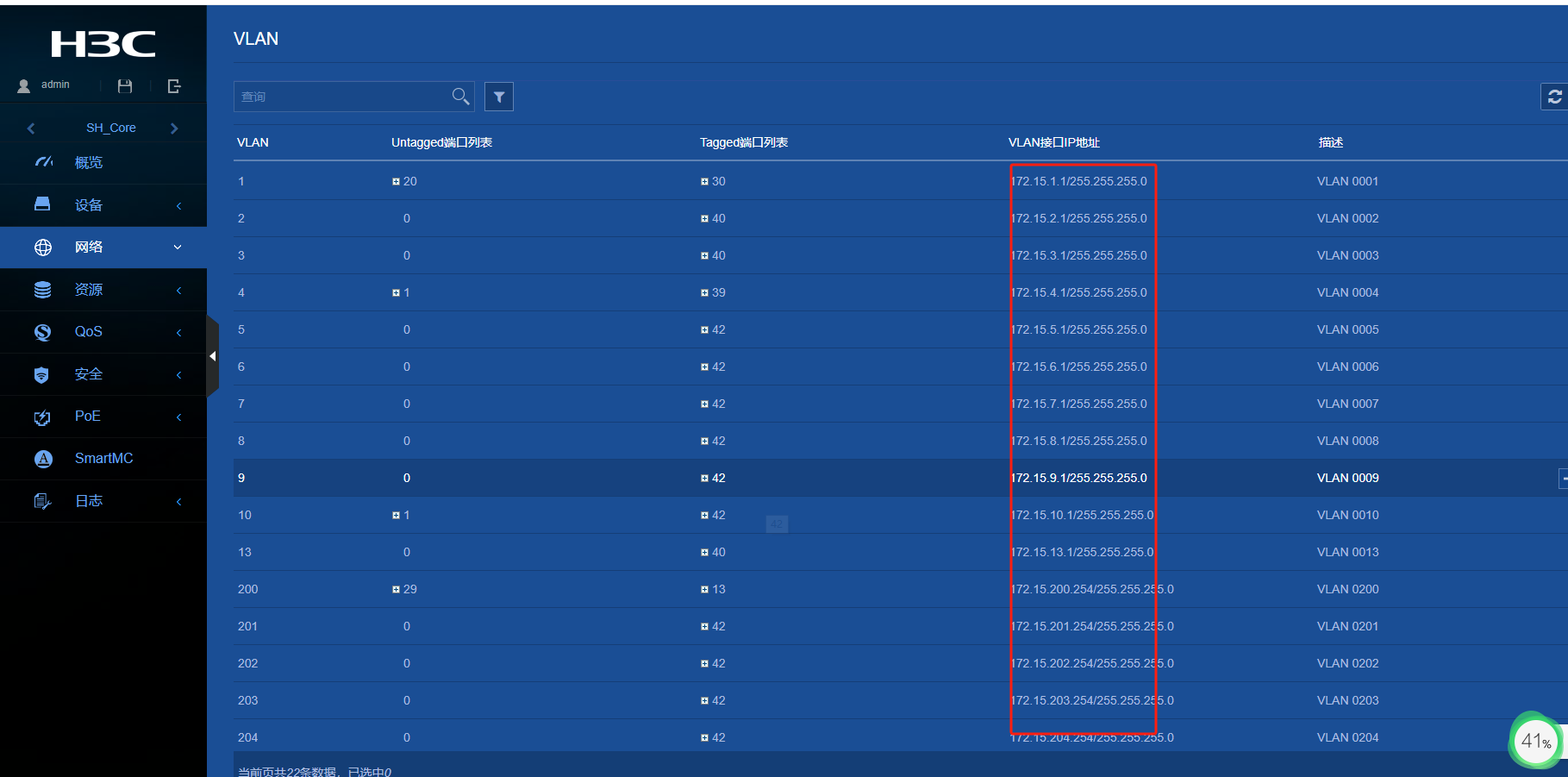
Task: Expand untagged ports for VLAN 200
Action: tap(396, 590)
